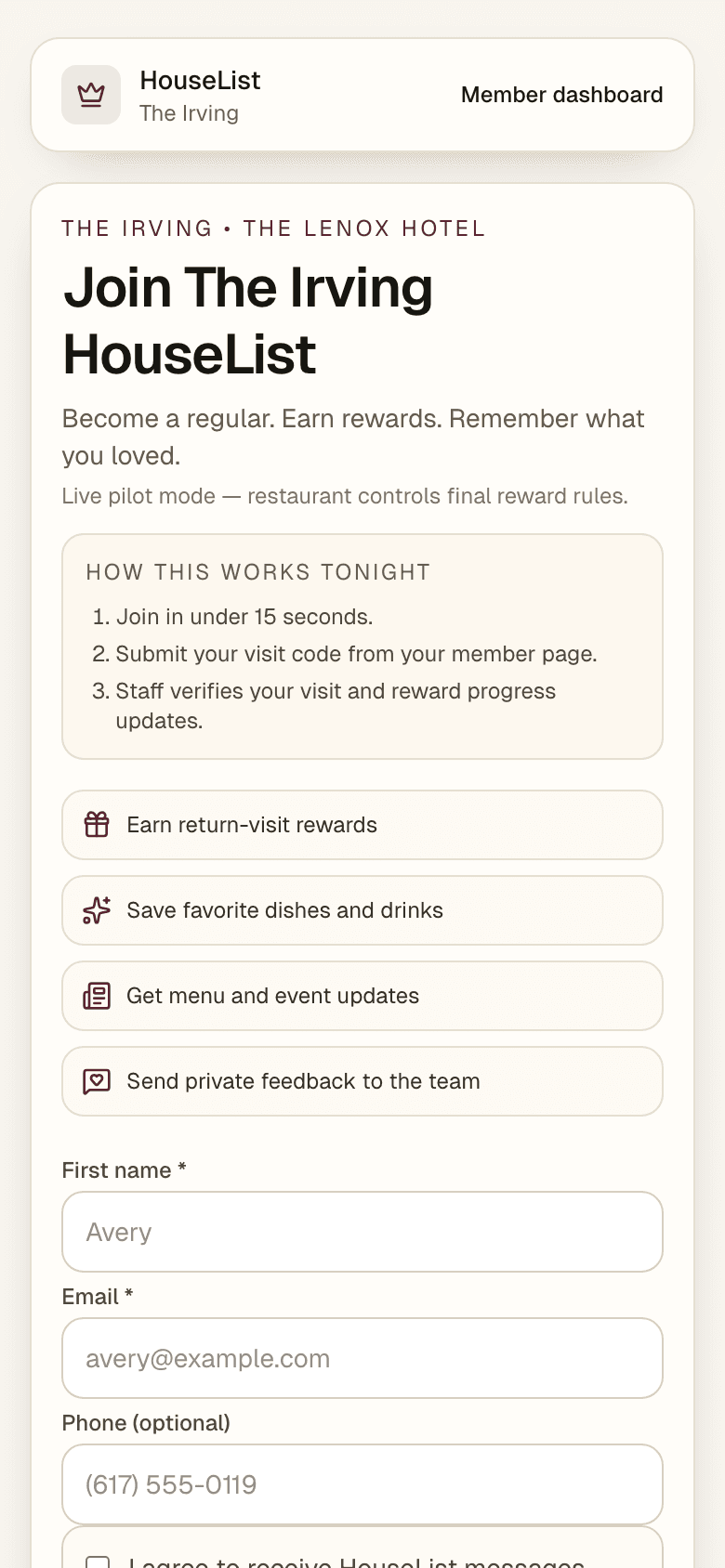Open the Member dashboard link

click(561, 95)
